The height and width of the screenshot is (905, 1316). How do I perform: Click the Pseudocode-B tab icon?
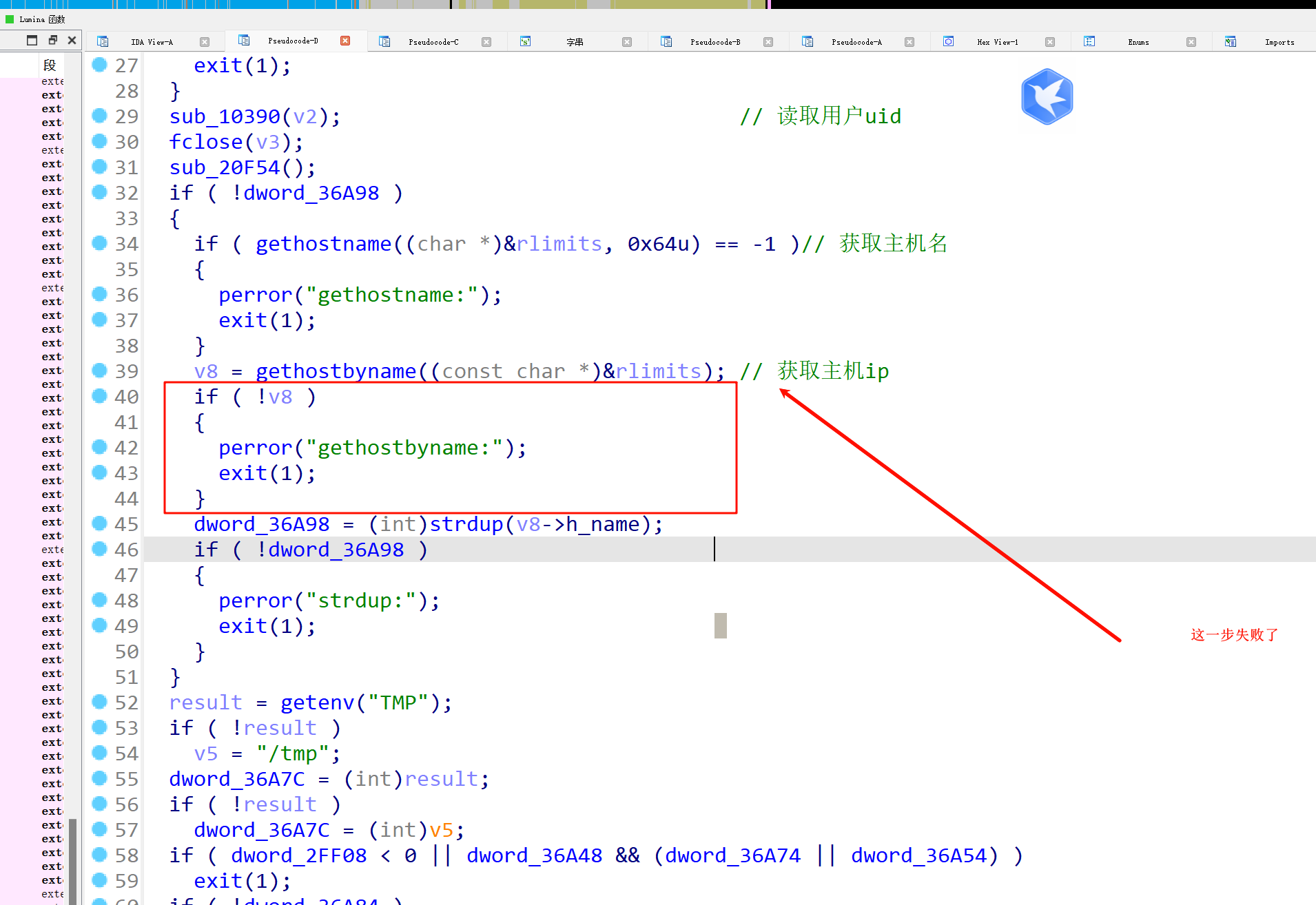tap(666, 41)
